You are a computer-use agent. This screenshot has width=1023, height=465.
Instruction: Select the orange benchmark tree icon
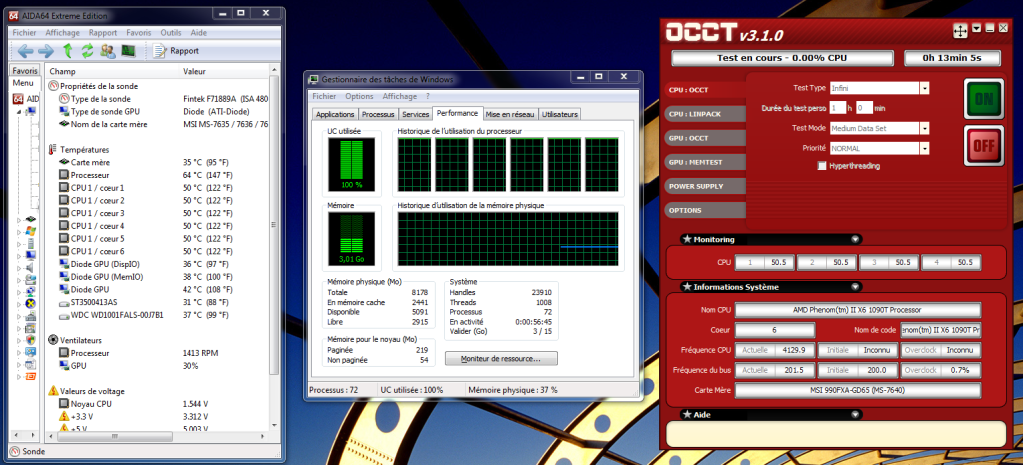pos(31,376)
